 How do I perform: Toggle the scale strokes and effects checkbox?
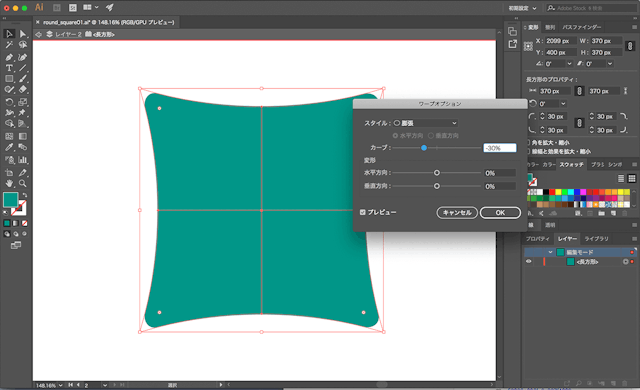pyautogui.click(x=528, y=151)
